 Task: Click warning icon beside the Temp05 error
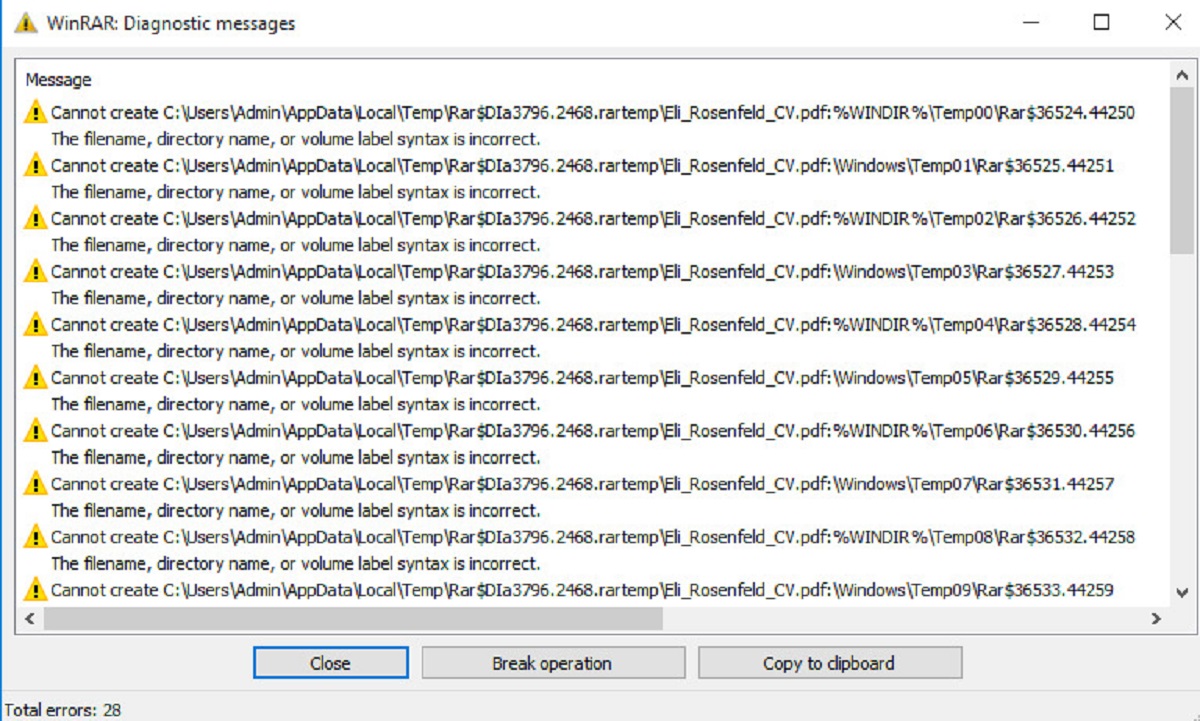click(36, 377)
